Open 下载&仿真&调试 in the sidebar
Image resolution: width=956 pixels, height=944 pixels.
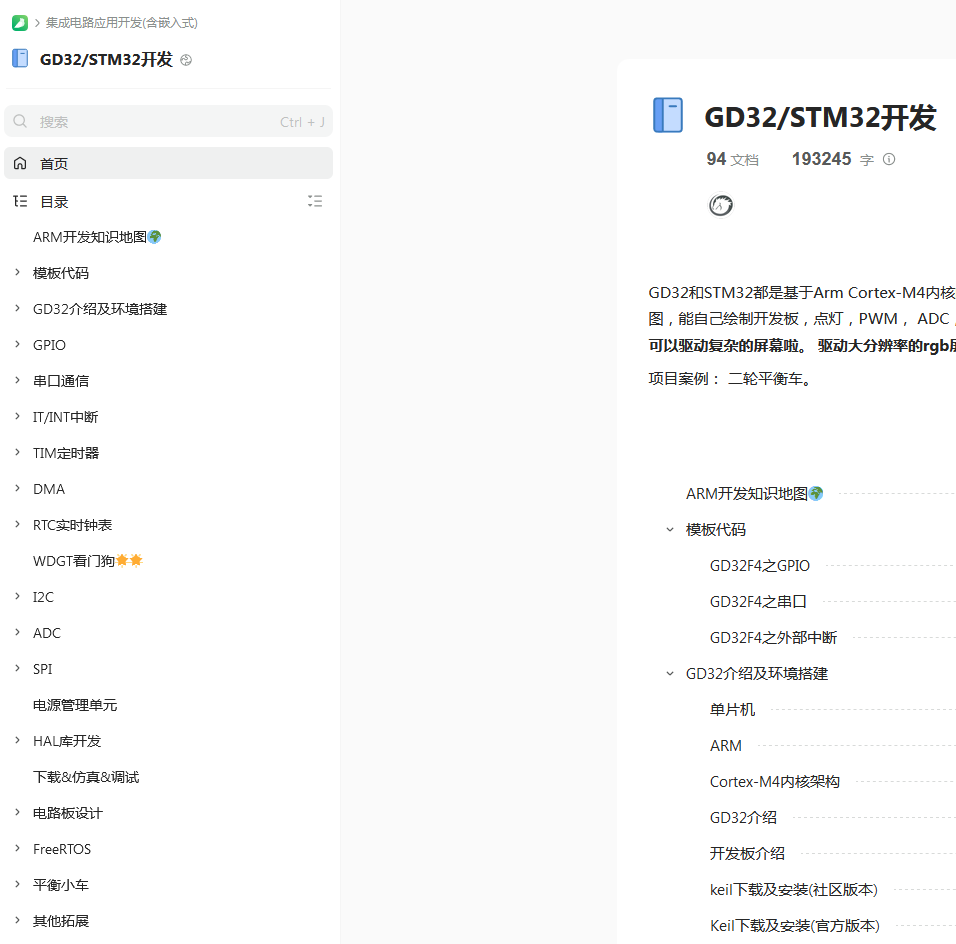[x=86, y=777]
